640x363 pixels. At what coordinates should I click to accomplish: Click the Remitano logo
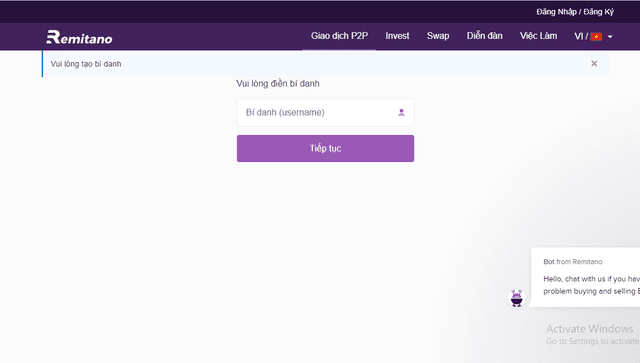79,37
